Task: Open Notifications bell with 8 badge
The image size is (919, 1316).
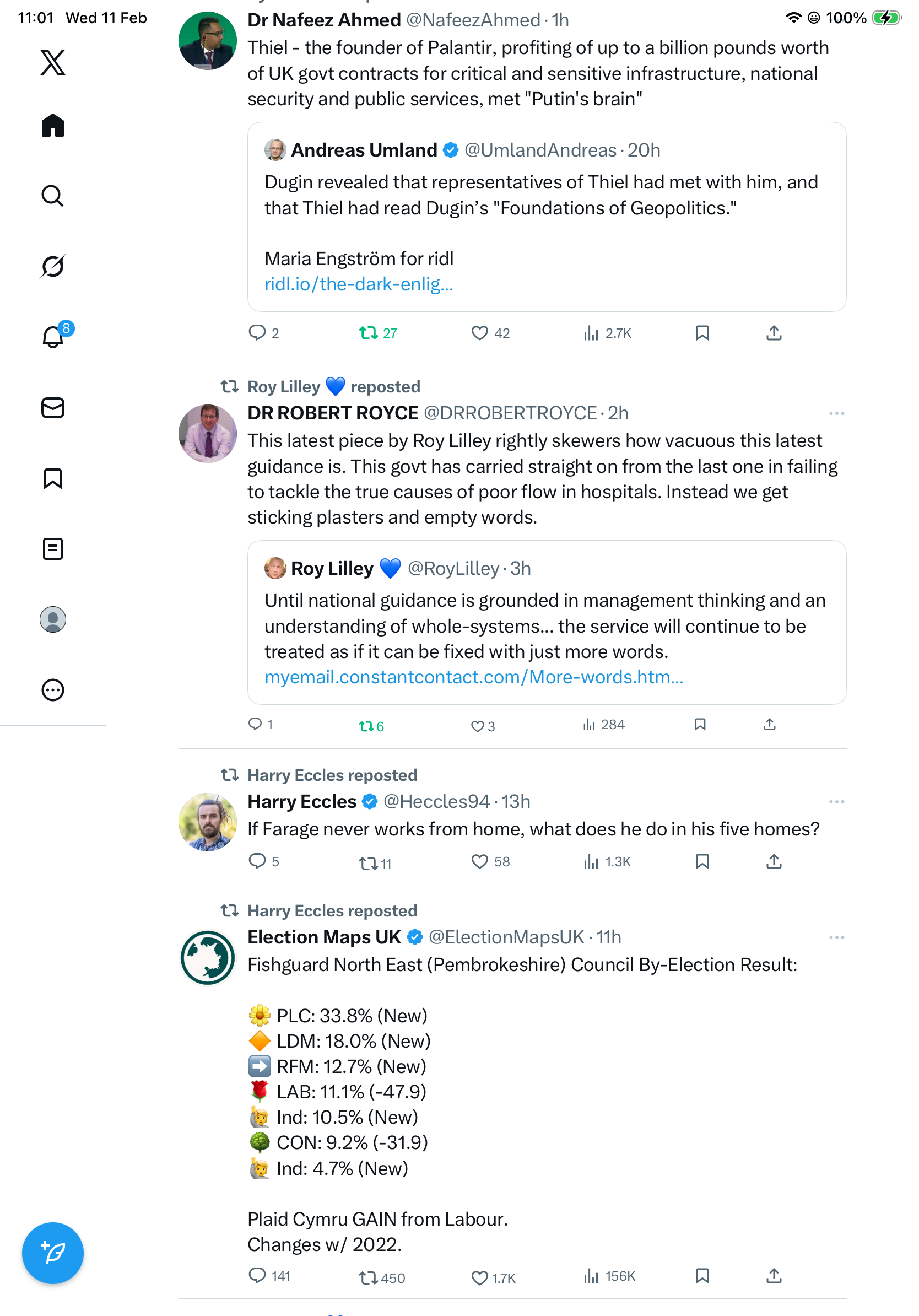Action: click(x=53, y=337)
